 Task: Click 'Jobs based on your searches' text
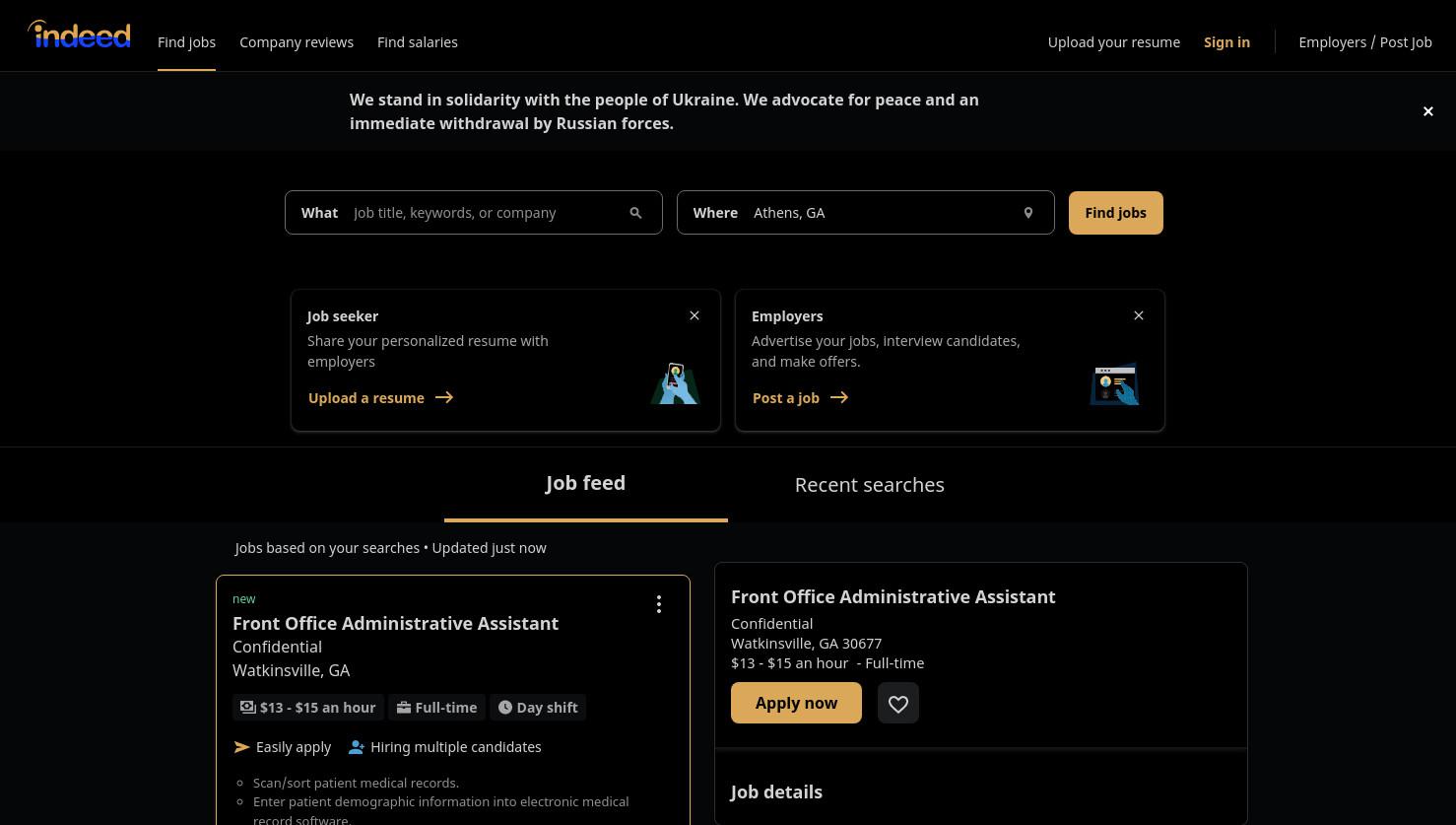(327, 548)
